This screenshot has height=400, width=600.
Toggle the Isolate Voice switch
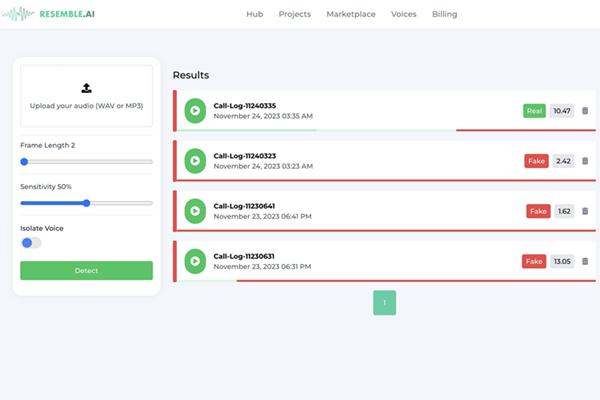[31, 242]
